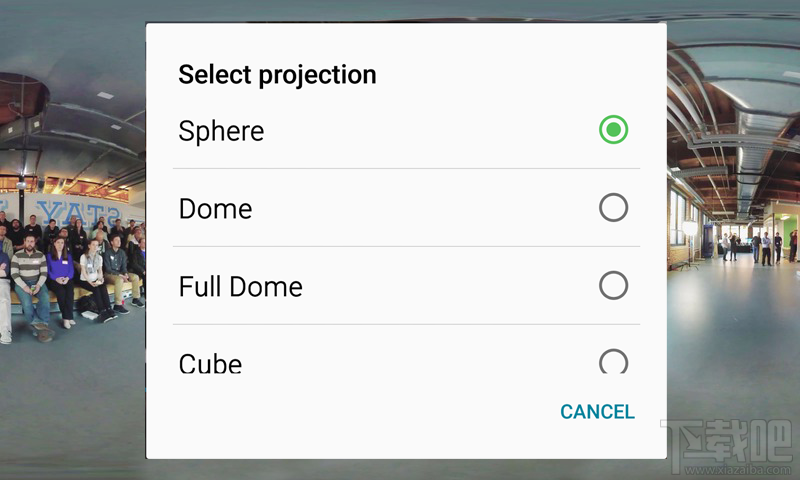
Task: Enable the Full Dome radio button
Action: [x=613, y=286]
